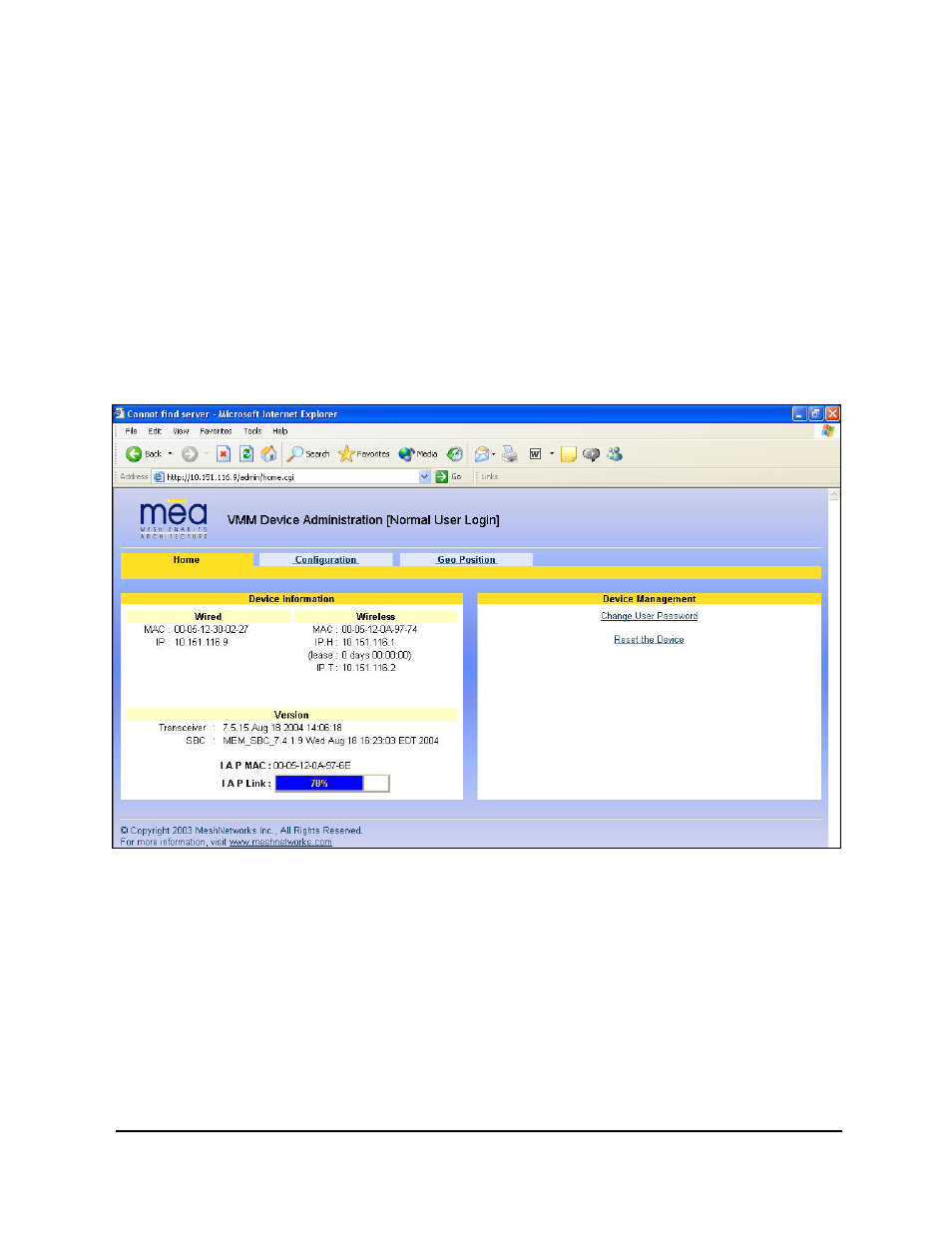Launch Messenger from the toolbar icon
The height and width of the screenshot is (1233, 952).
pyautogui.click(x=615, y=454)
